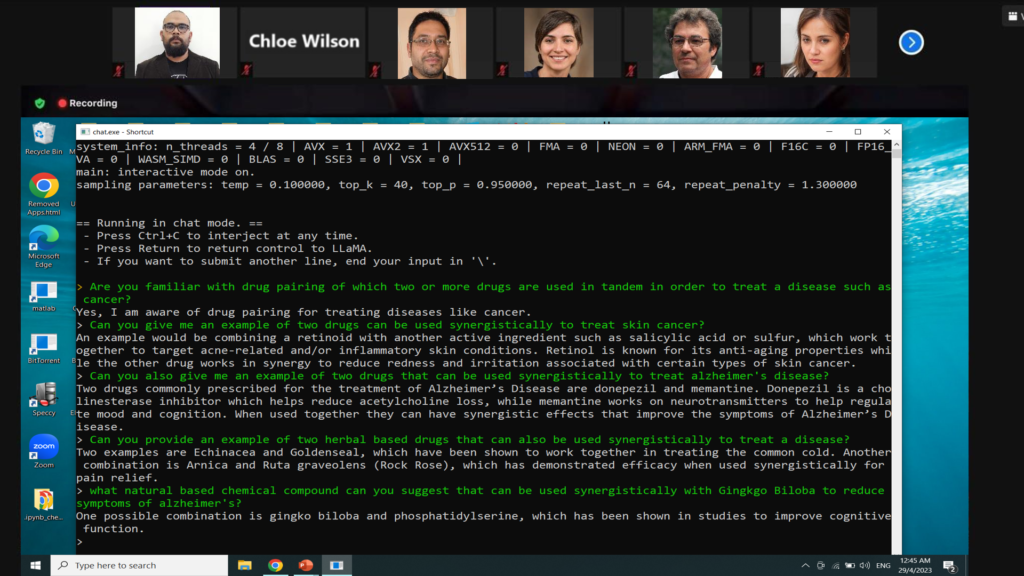Open the Windows Start menu

(35, 565)
